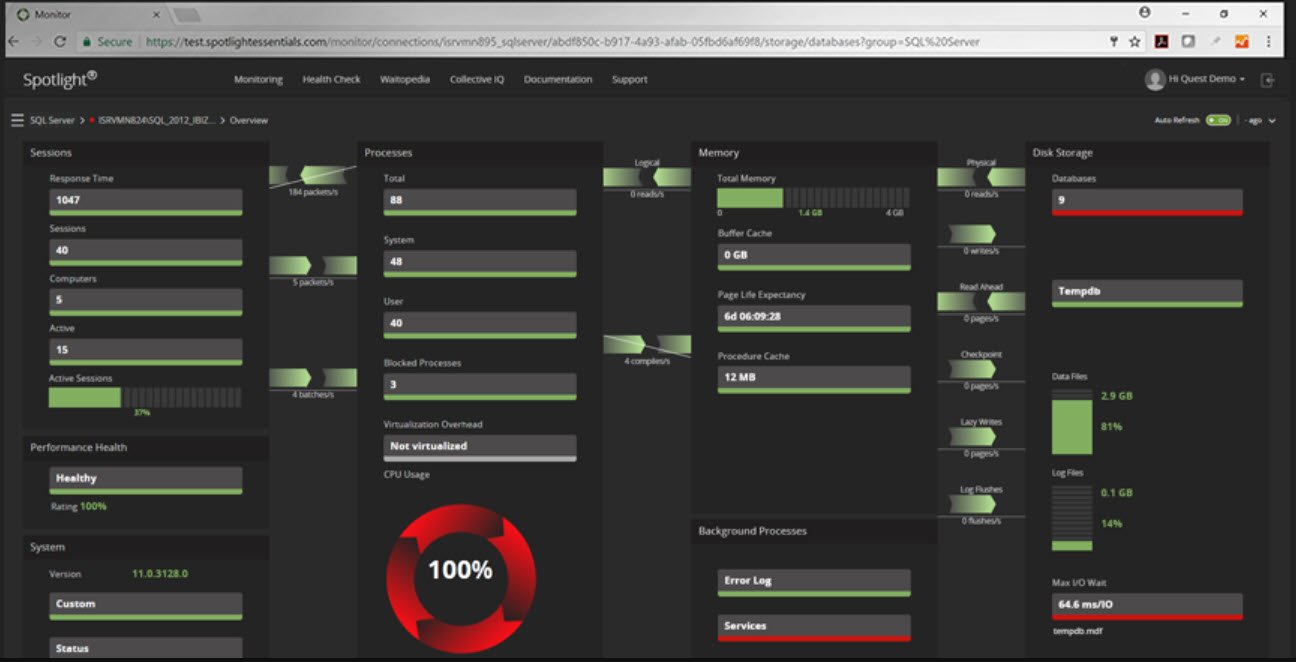Click the Quest Demo user avatar
Screen dimensions: 1296x662
[x=1155, y=80]
